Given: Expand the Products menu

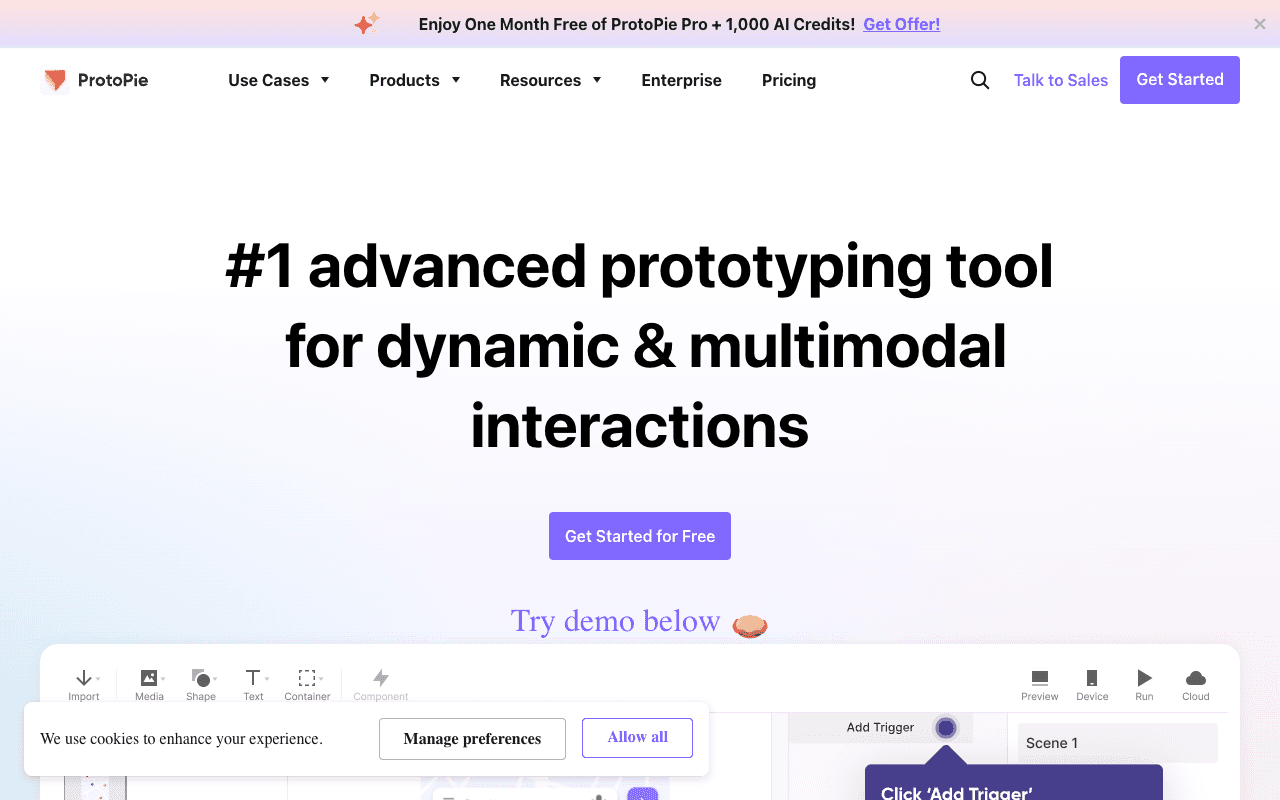Looking at the screenshot, I should click(x=415, y=80).
